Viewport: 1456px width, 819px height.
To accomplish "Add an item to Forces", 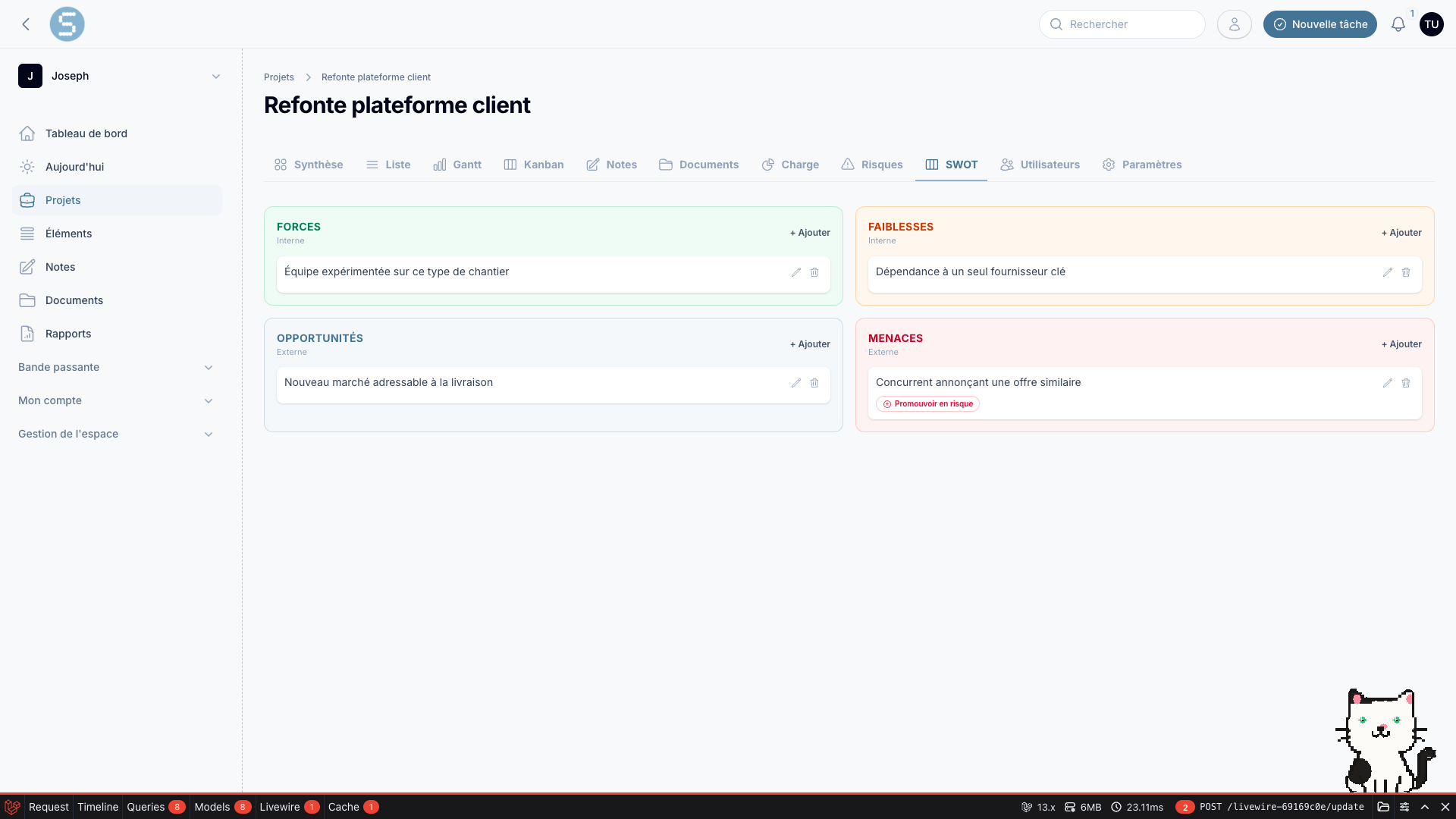I will pos(810,233).
